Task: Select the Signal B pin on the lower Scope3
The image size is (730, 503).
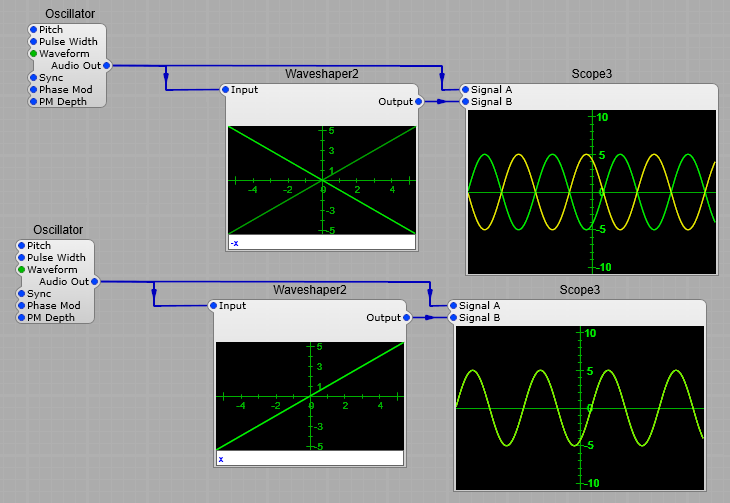Action: coord(453,318)
